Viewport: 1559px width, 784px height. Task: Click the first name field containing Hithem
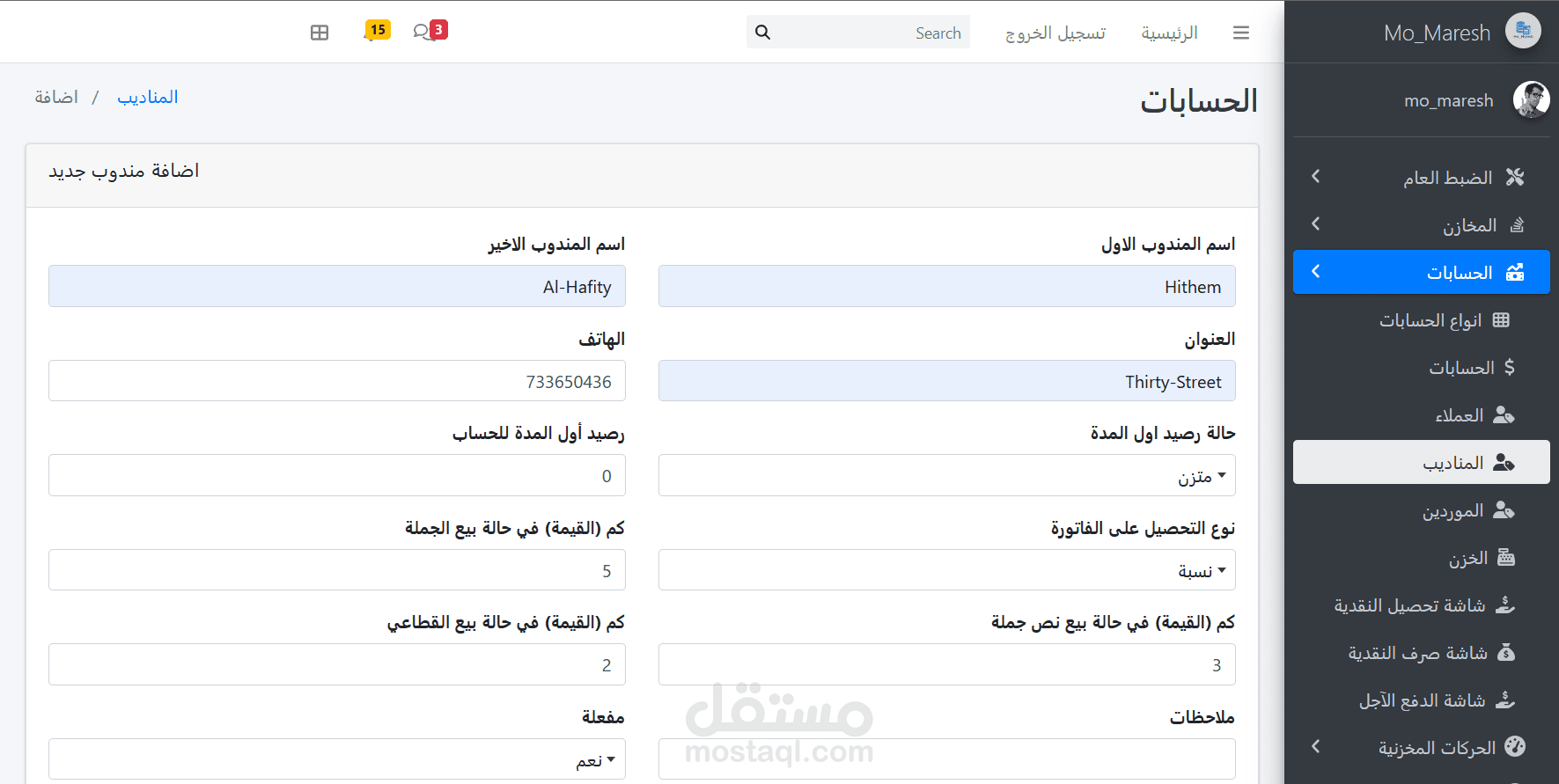pyautogui.click(x=946, y=286)
